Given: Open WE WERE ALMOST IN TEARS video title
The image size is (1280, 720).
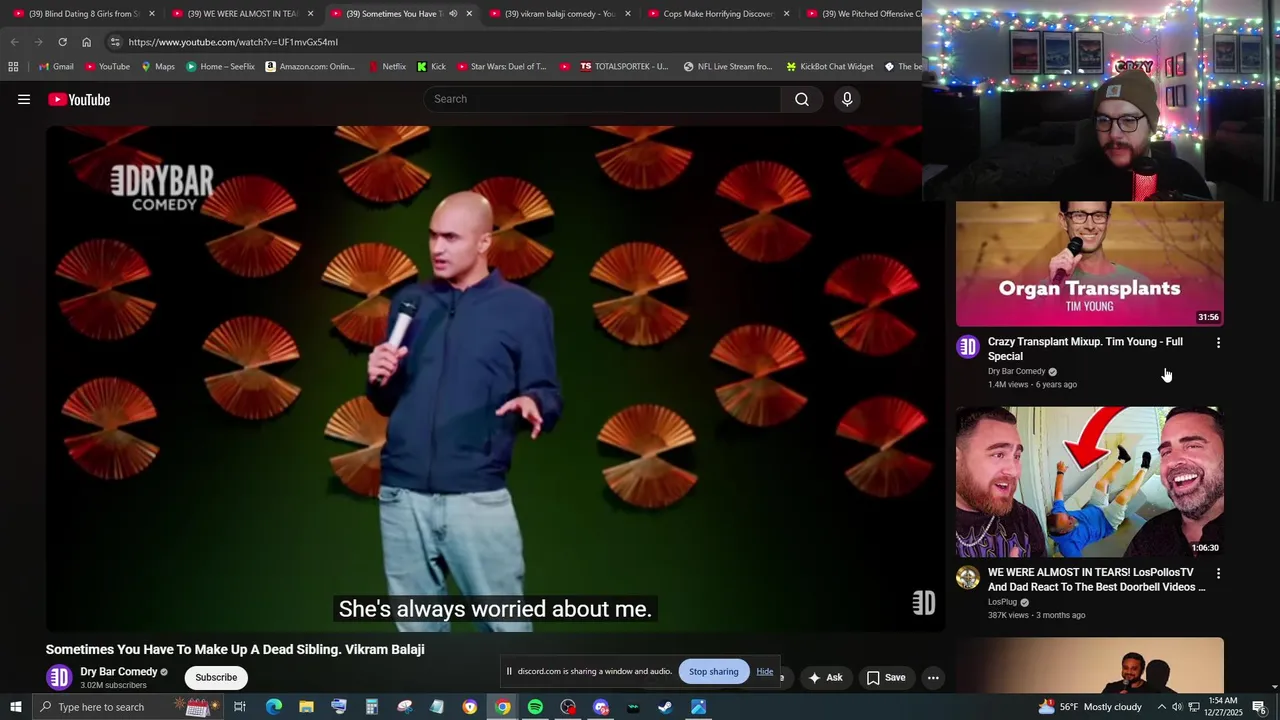Looking at the screenshot, I should point(1096,580).
